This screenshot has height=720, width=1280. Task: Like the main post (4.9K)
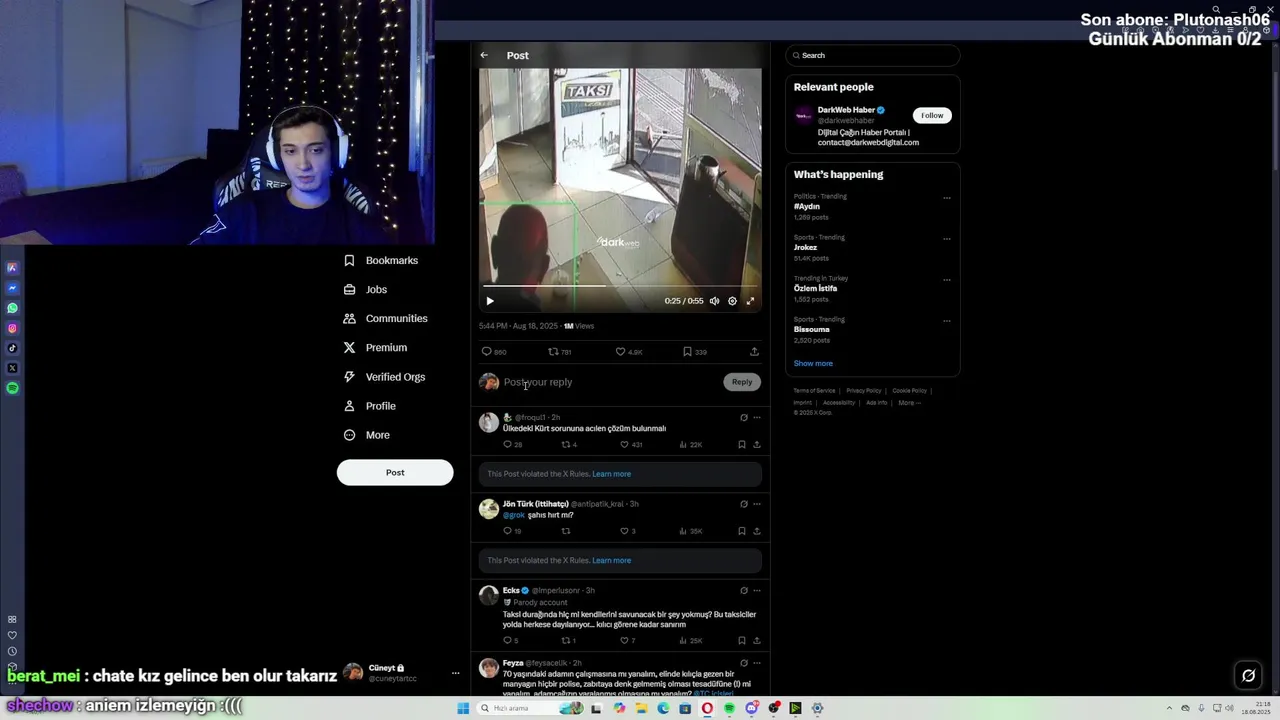tap(629, 352)
